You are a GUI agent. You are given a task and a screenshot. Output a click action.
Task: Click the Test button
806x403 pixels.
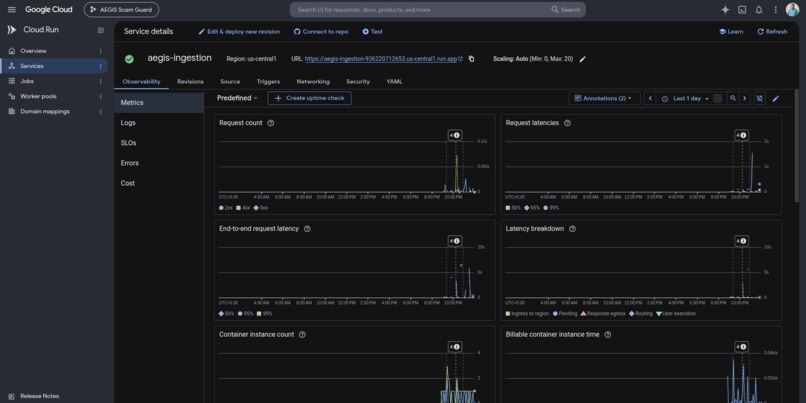point(373,31)
